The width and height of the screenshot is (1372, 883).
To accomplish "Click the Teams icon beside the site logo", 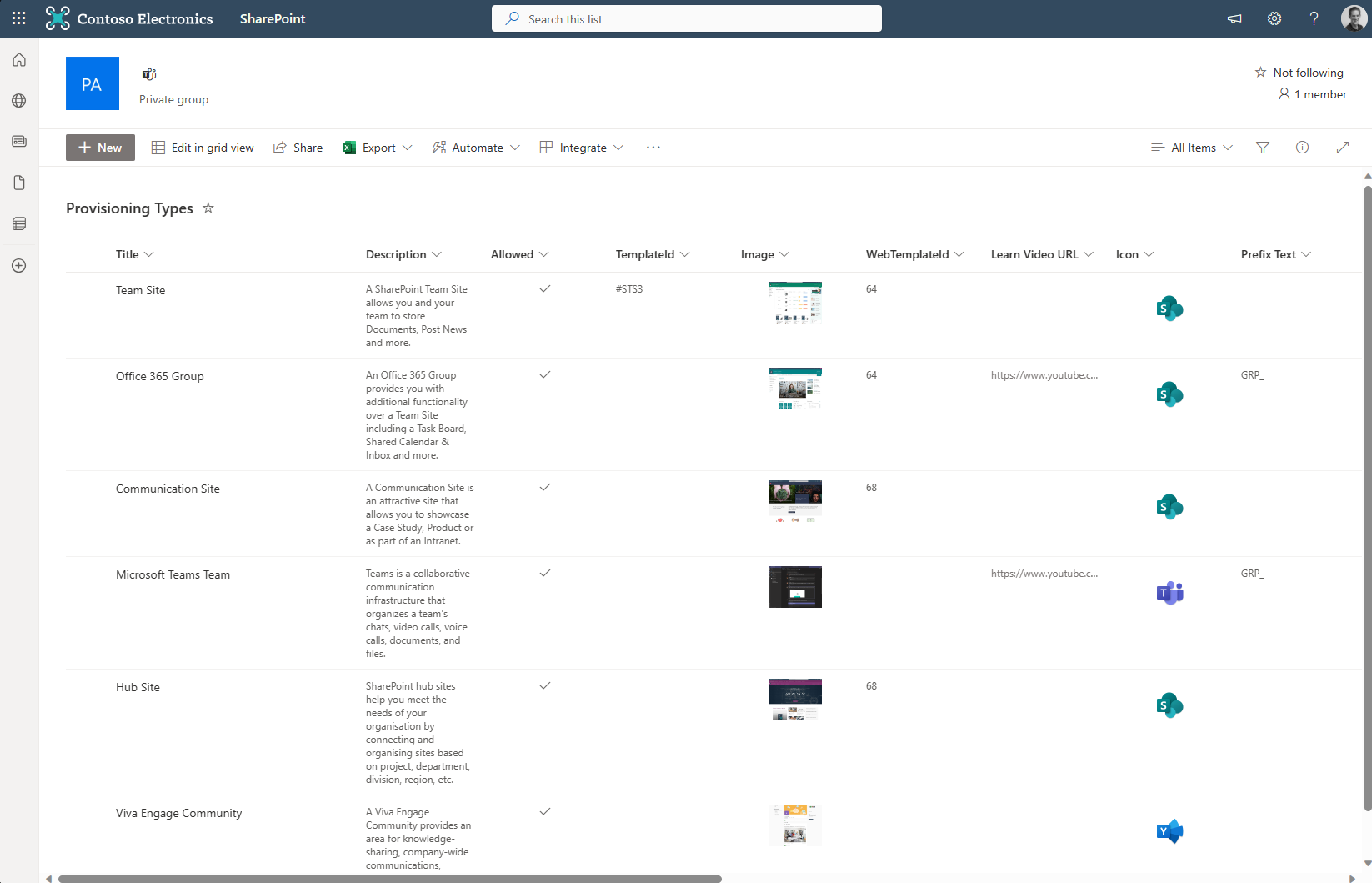I will [149, 74].
